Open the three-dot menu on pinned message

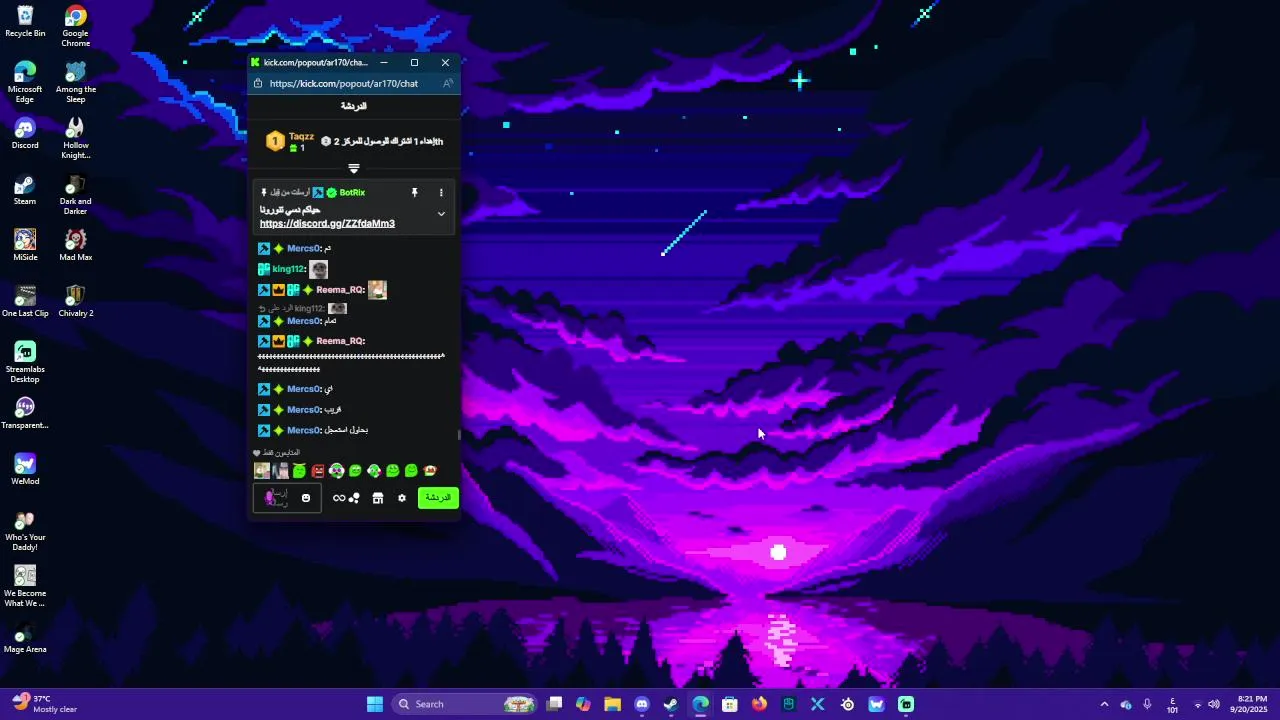click(441, 193)
